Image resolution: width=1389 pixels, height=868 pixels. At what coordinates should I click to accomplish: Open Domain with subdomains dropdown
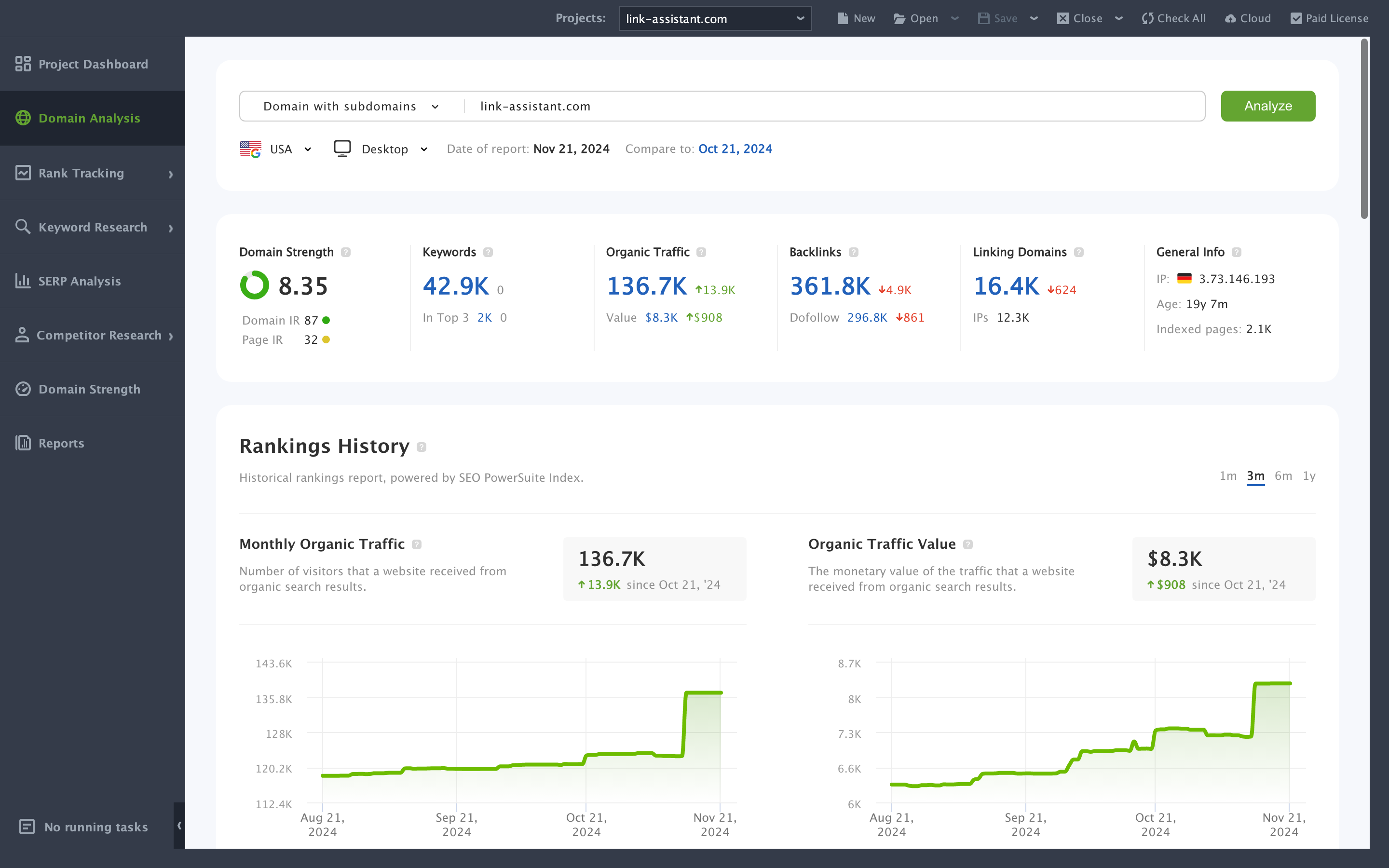click(351, 106)
